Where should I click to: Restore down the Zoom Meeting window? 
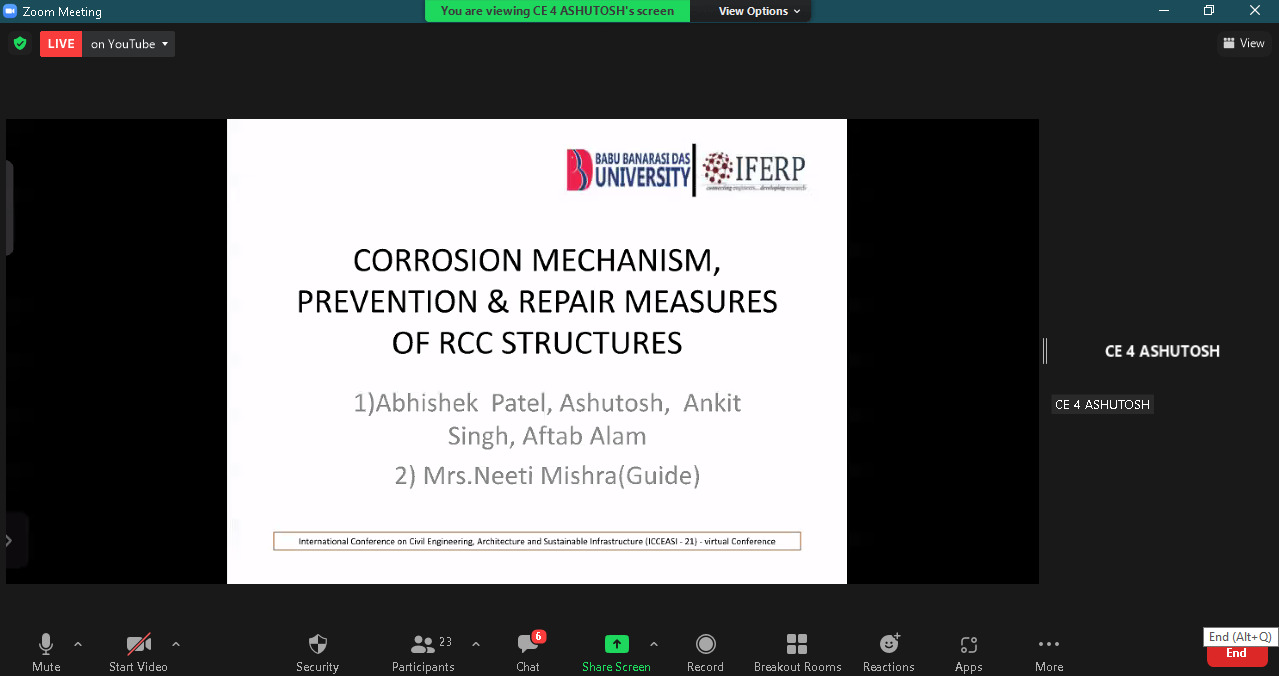coord(1208,11)
